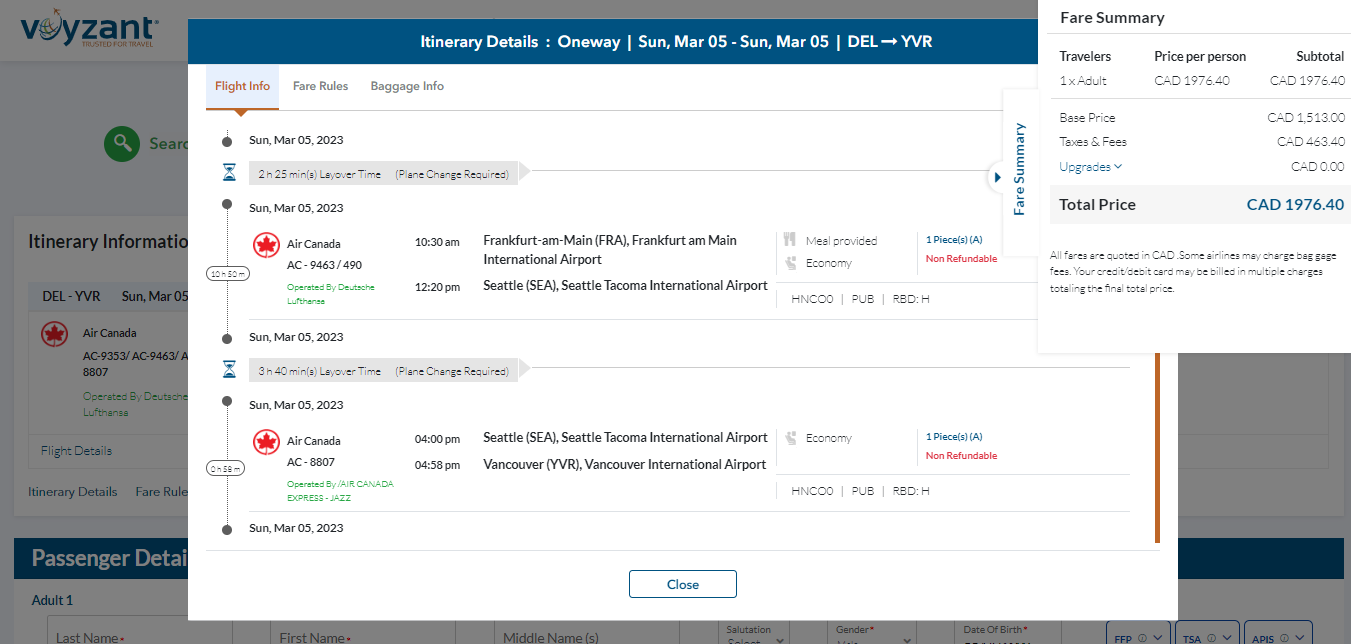1351x644 pixels.
Task: Click the 2 h 25 min layover hourglass icon
Action: coord(229,173)
